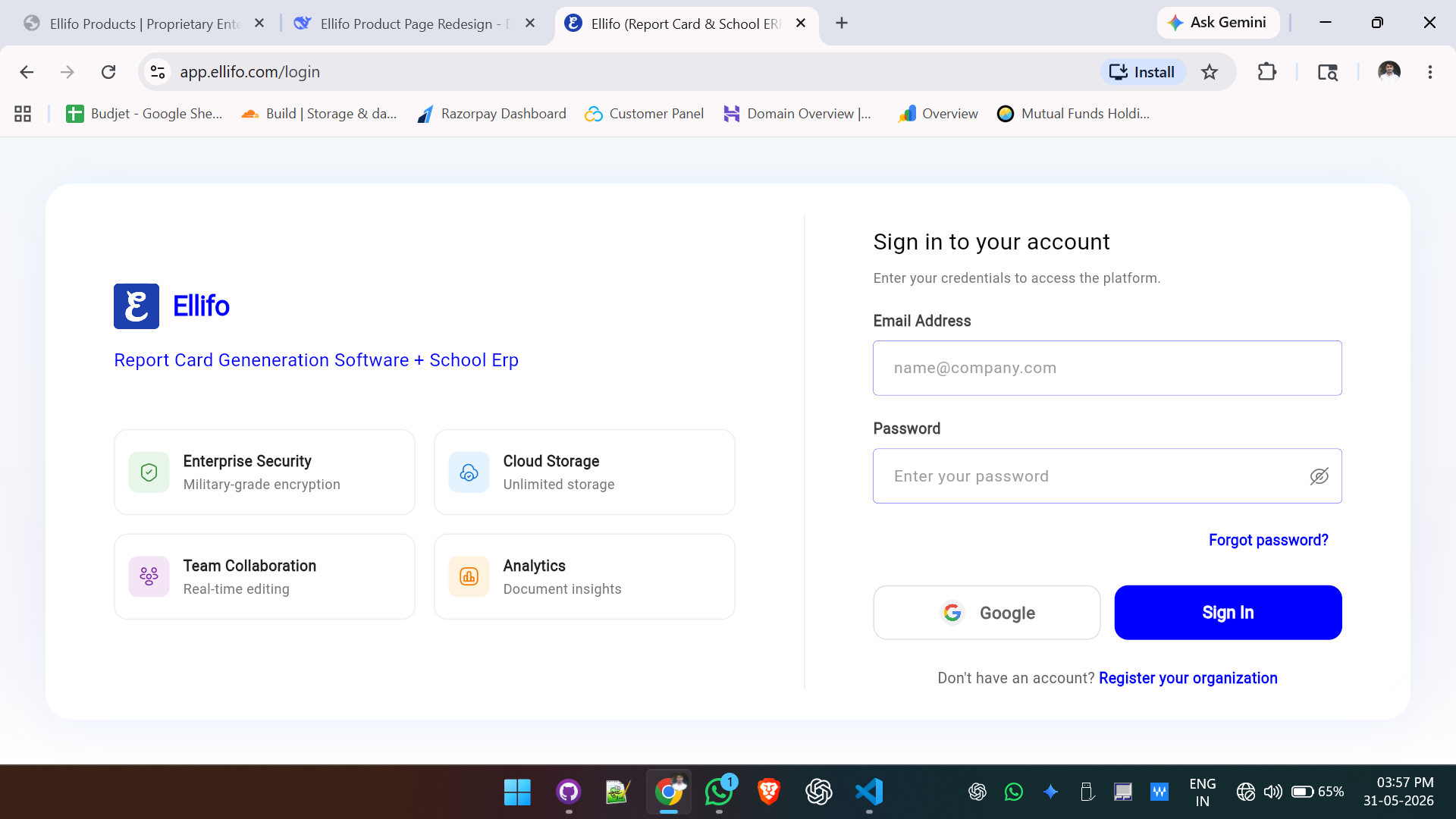The image size is (1456, 819).
Task: Open Visual Studio Code from taskbar
Action: coord(869,792)
